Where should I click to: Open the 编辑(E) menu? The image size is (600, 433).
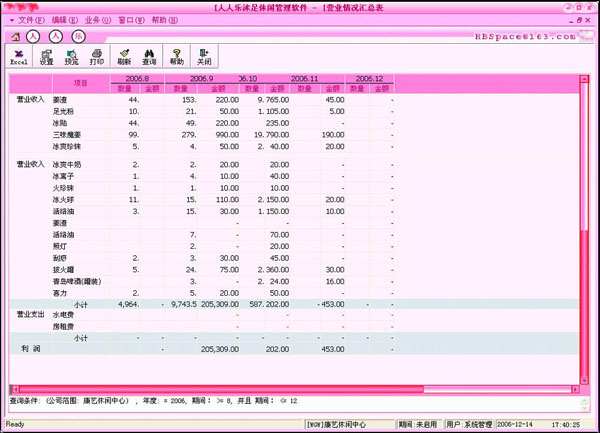[x=65, y=20]
